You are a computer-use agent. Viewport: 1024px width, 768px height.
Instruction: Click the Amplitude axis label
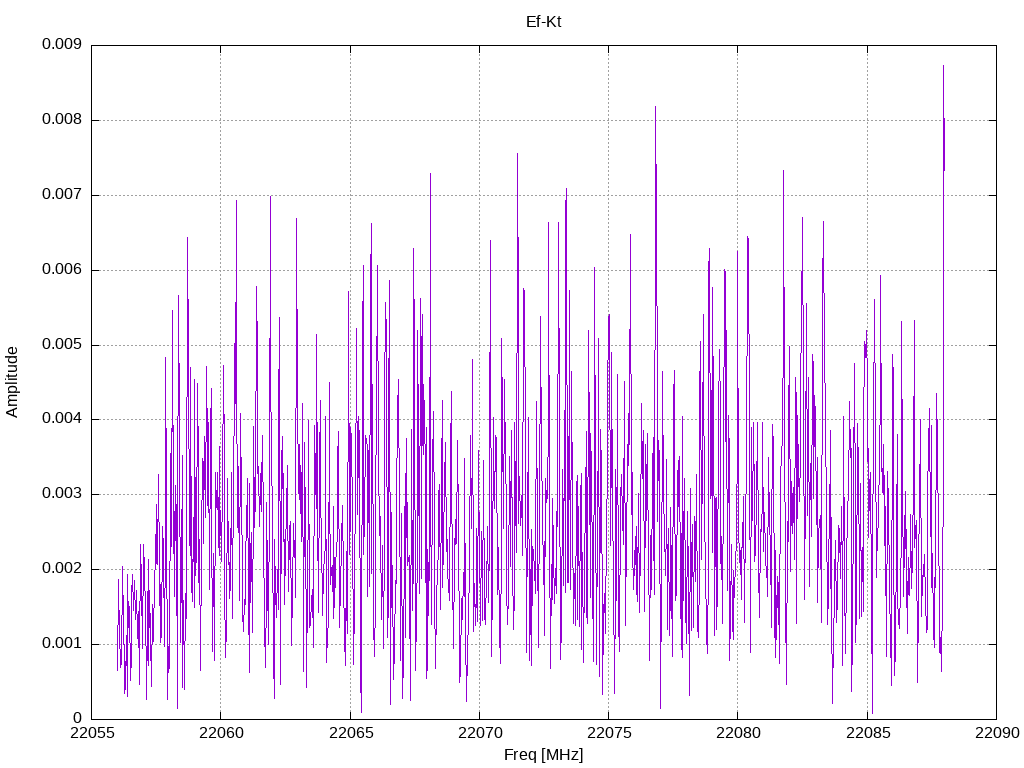(x=12, y=382)
